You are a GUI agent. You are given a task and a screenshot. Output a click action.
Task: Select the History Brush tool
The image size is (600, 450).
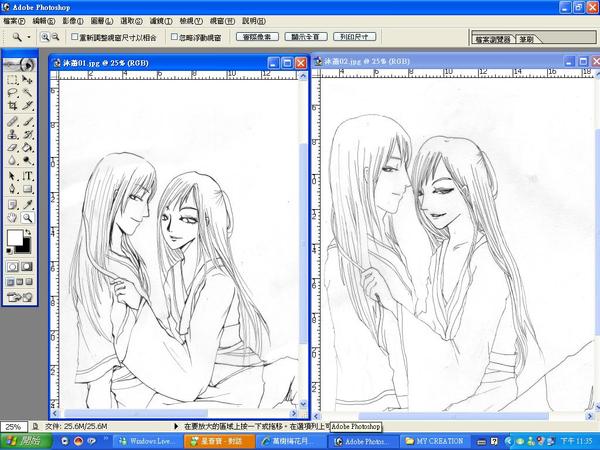pyautogui.click(x=27, y=135)
